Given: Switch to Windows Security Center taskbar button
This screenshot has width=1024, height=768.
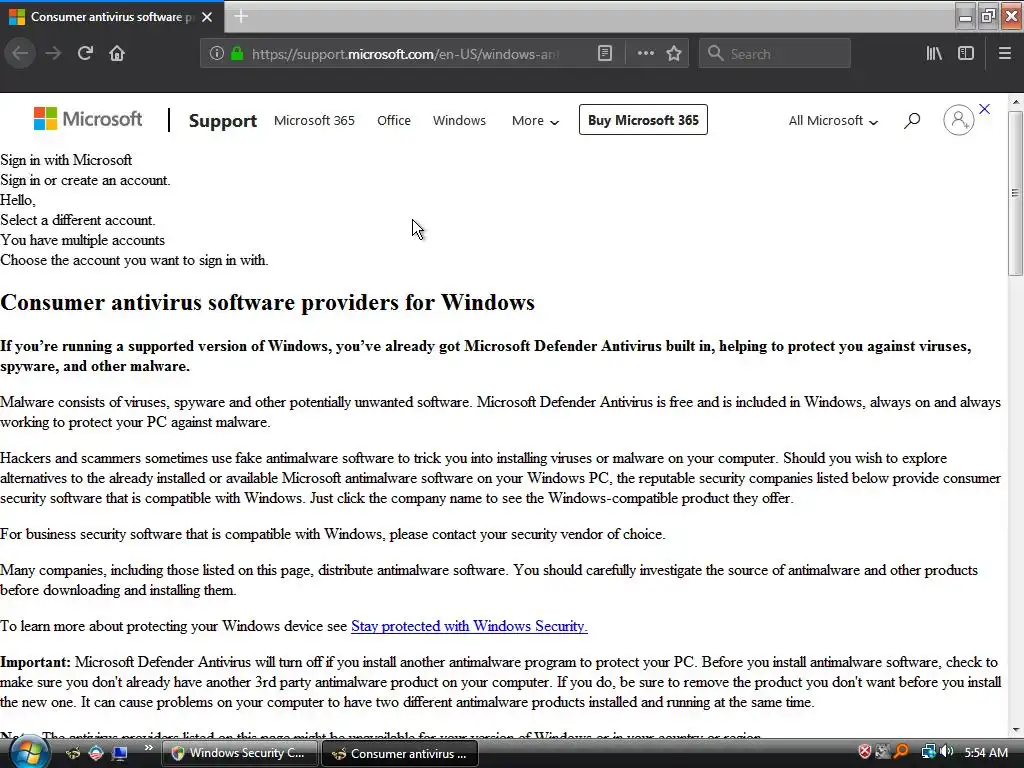Looking at the screenshot, I should 239,753.
